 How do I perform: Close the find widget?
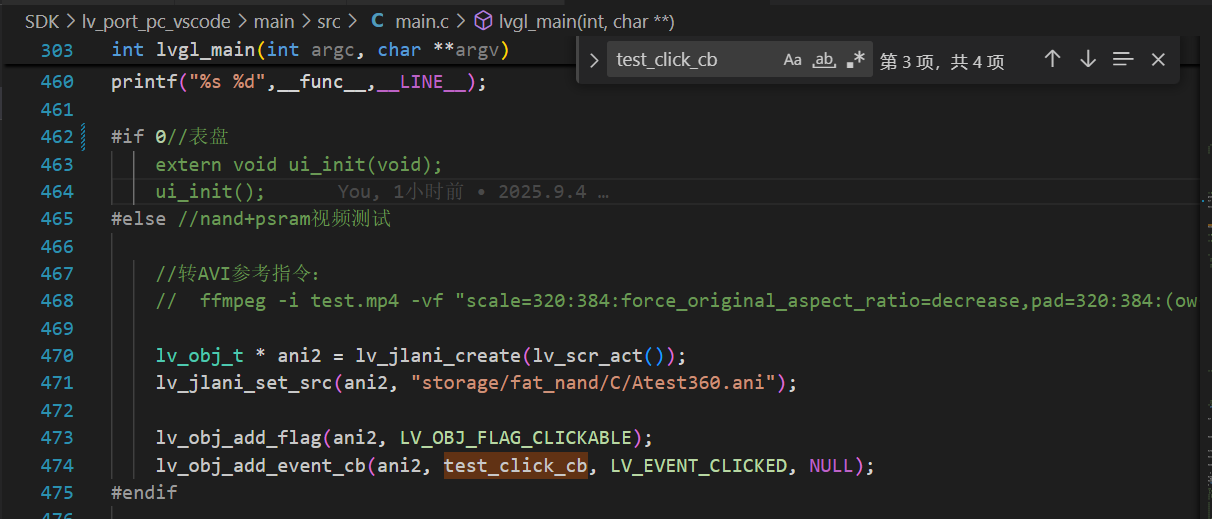point(1158,60)
